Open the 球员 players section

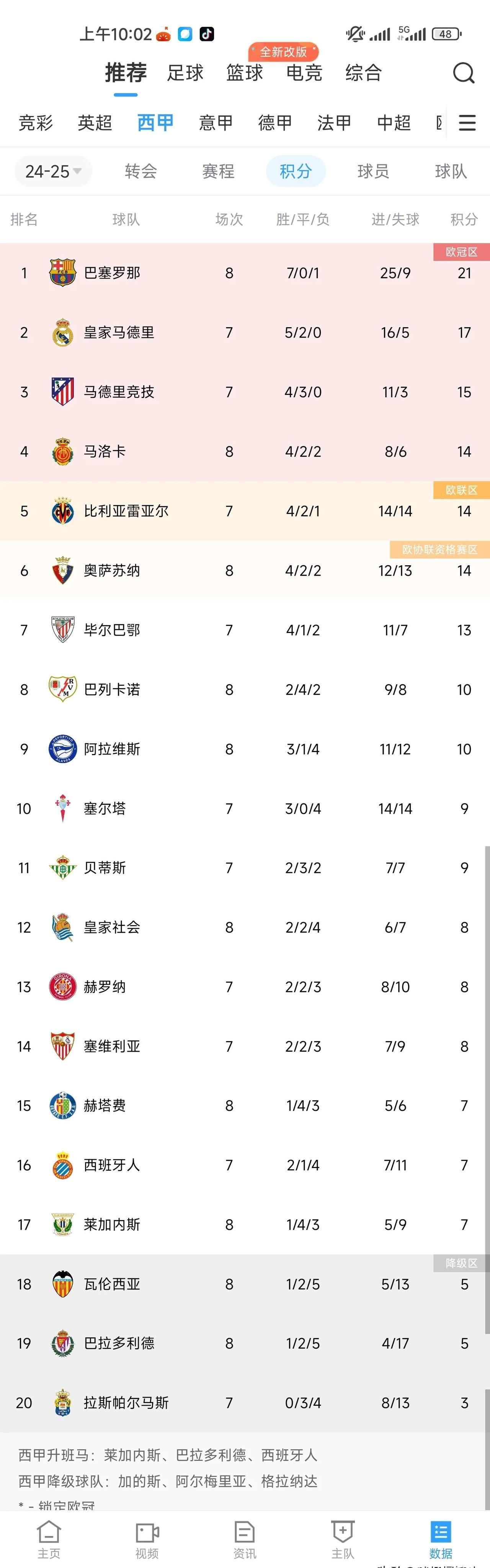coord(373,172)
